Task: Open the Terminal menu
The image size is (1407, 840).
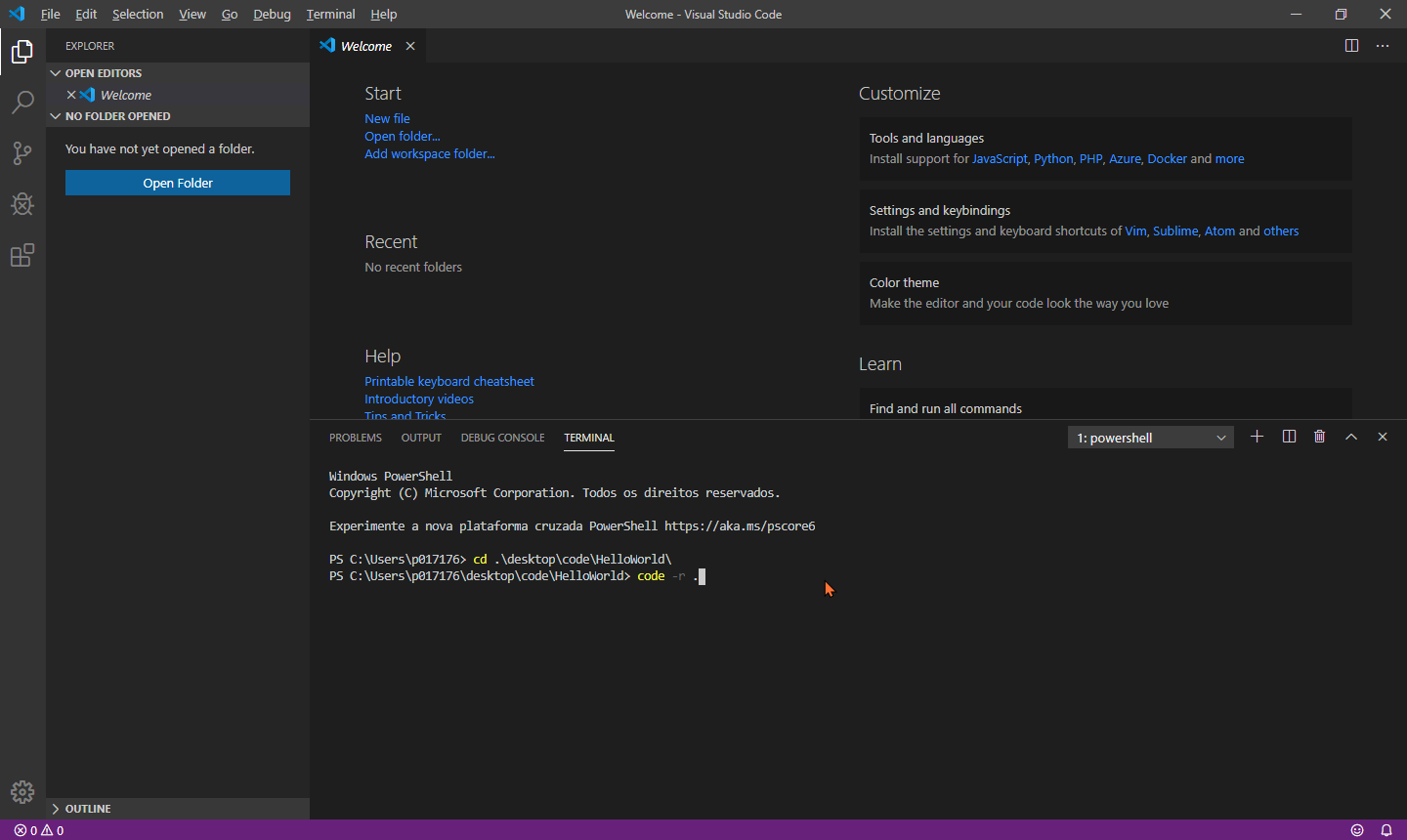Action: [x=330, y=14]
